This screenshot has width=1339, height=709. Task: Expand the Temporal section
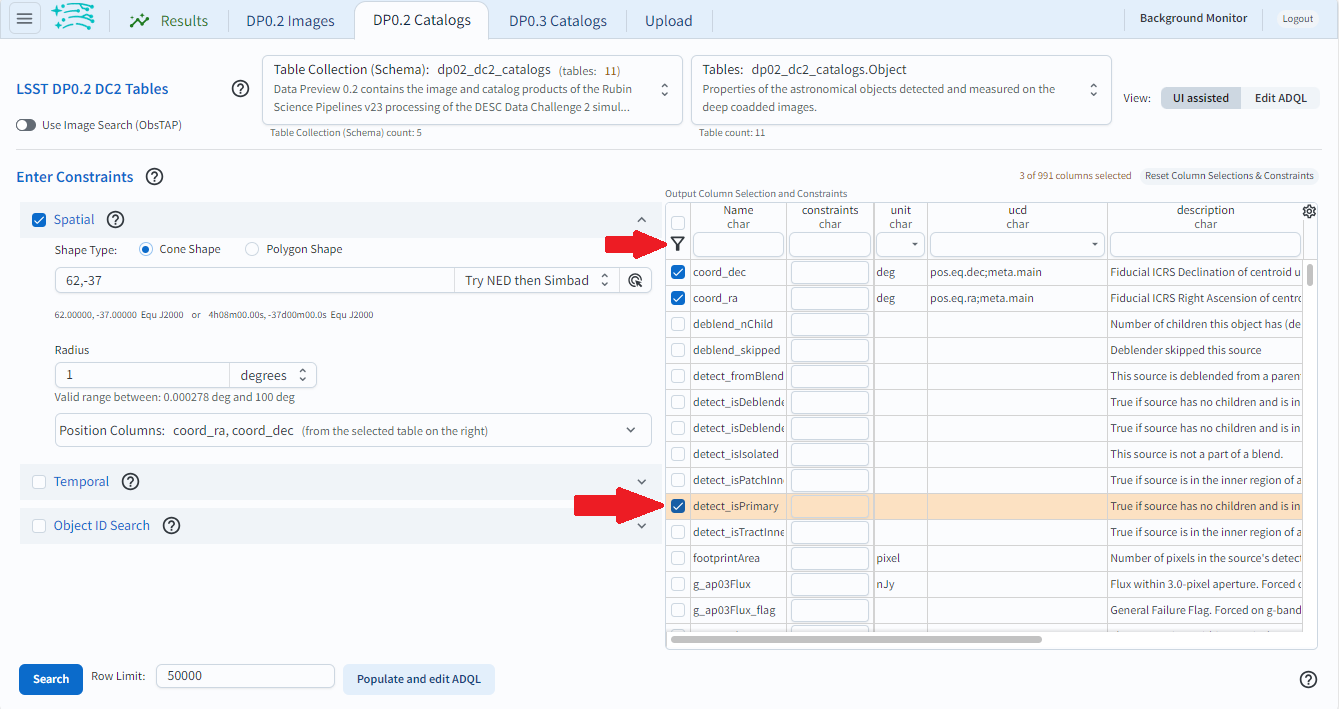pyautogui.click(x=641, y=481)
